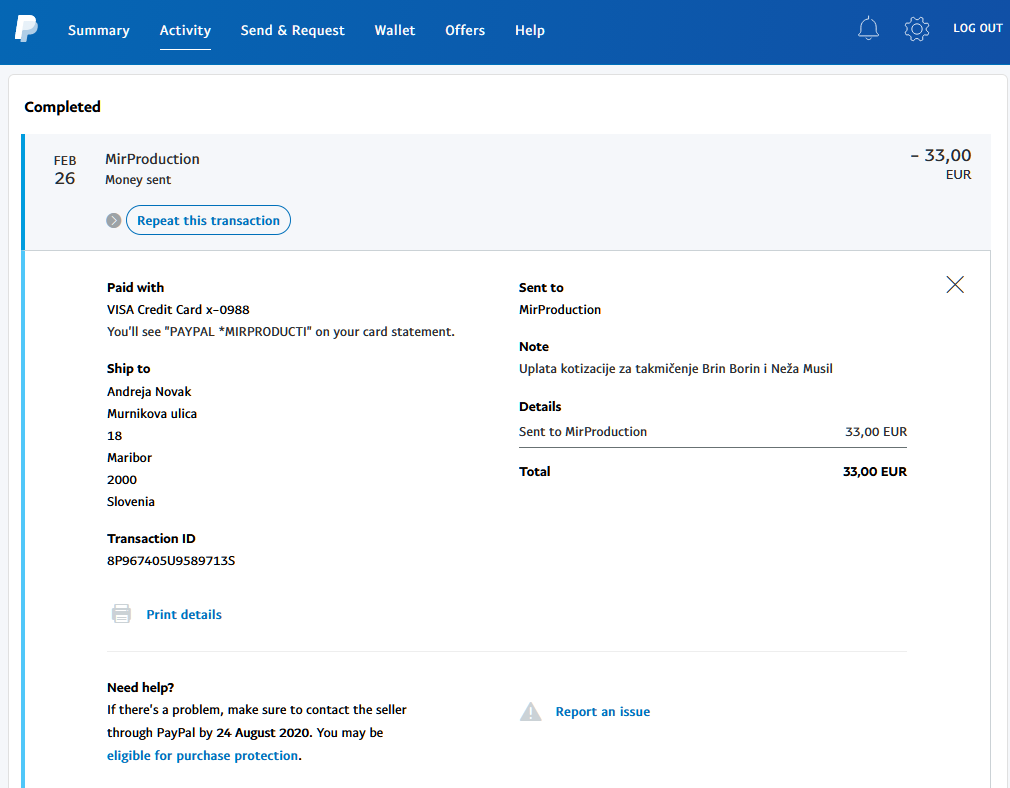Click the warning triangle icon
The height and width of the screenshot is (788, 1010).
pos(530,712)
